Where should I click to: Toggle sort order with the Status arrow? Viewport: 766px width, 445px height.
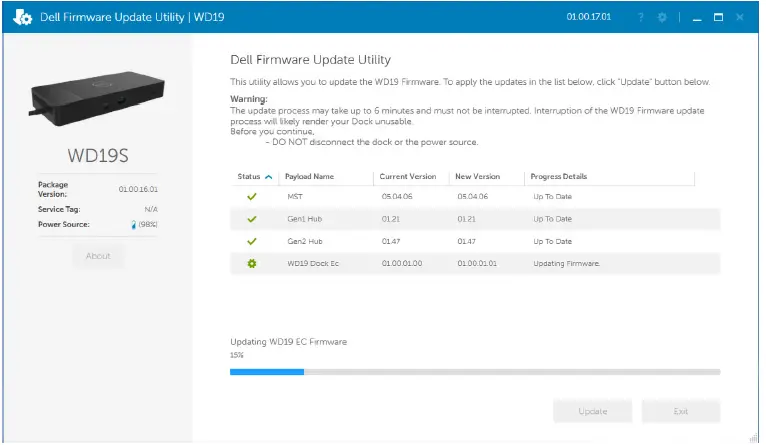(x=268, y=177)
